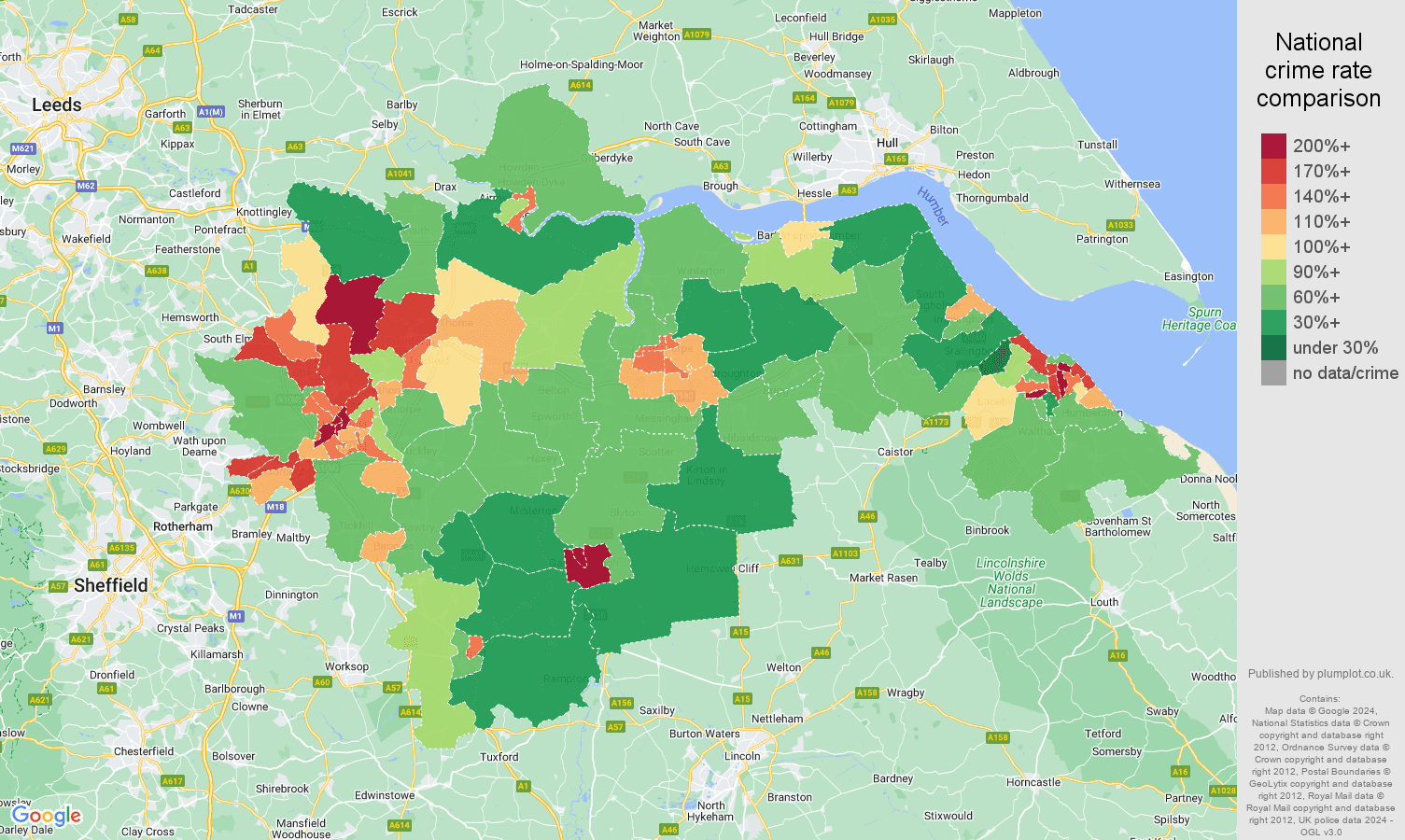Click the no data/crime grey swatch

coord(1273,373)
